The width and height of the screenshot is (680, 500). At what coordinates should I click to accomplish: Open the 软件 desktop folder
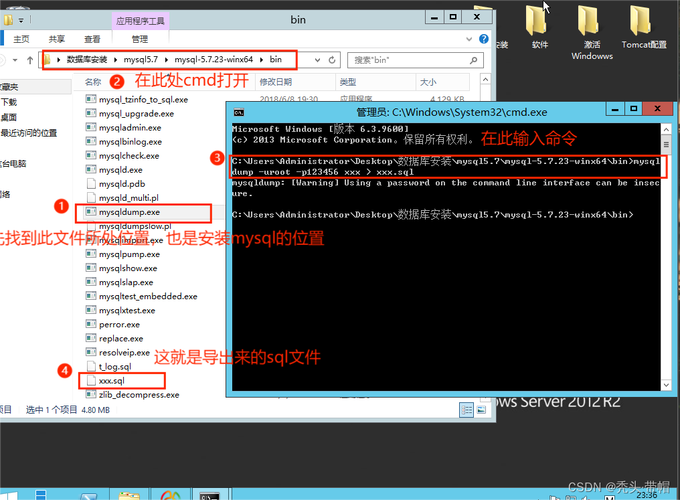[539, 27]
